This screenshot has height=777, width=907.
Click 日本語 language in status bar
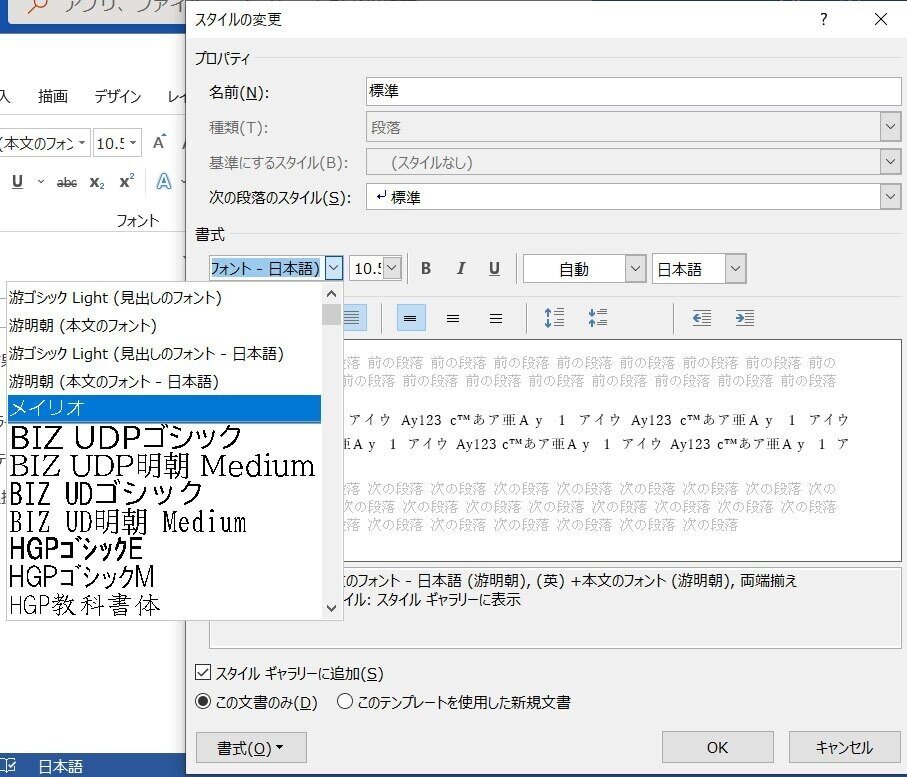60,766
